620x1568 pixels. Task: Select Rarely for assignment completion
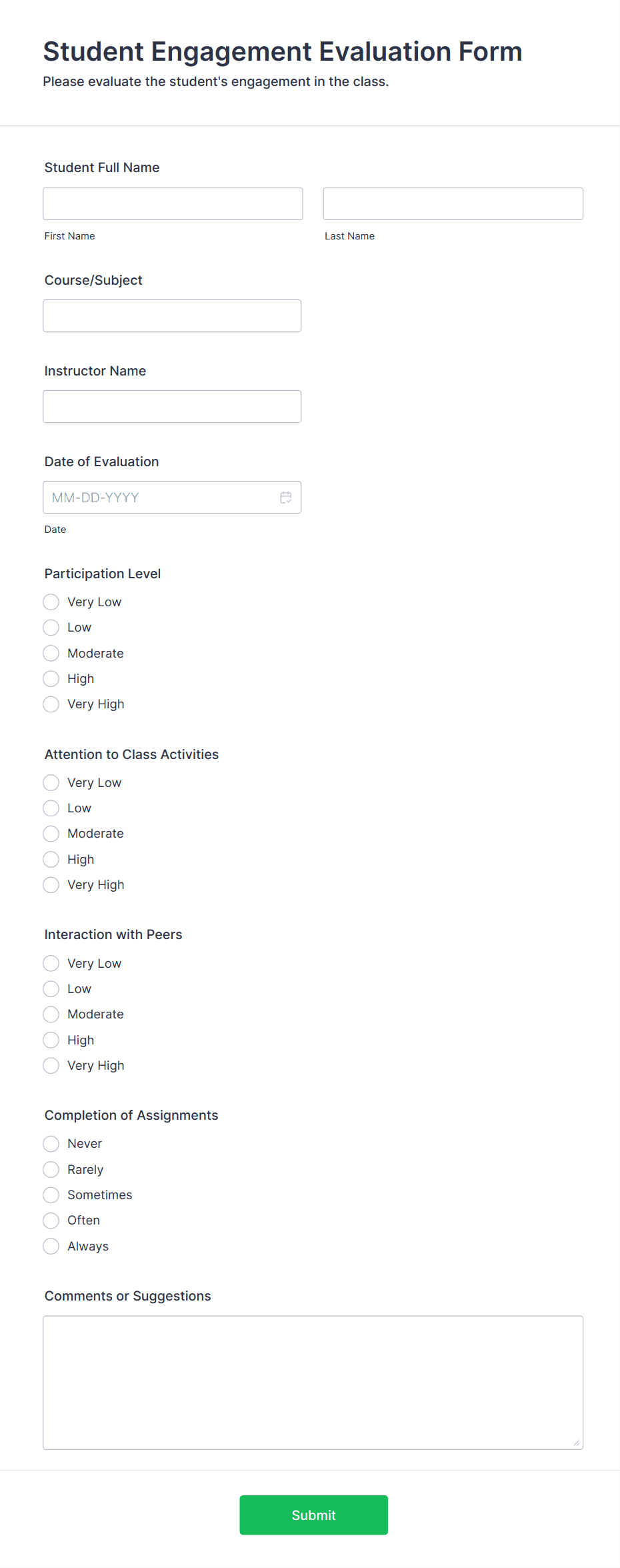pyautogui.click(x=51, y=1169)
